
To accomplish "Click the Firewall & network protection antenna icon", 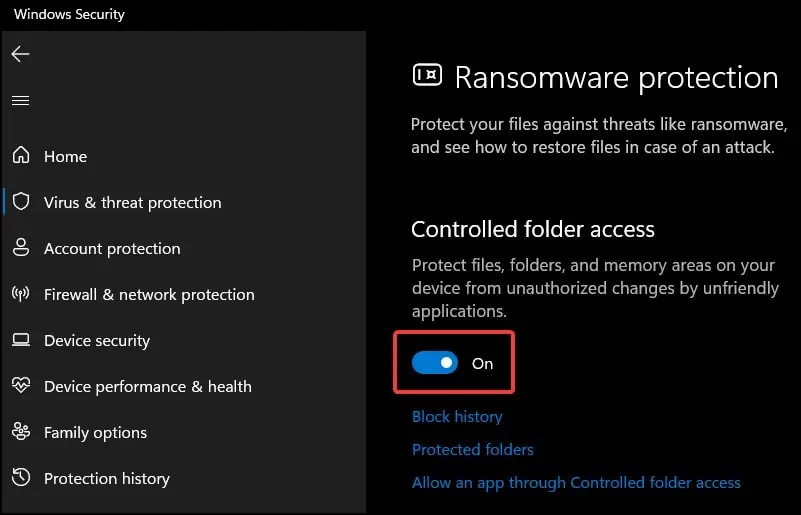I will coord(21,294).
